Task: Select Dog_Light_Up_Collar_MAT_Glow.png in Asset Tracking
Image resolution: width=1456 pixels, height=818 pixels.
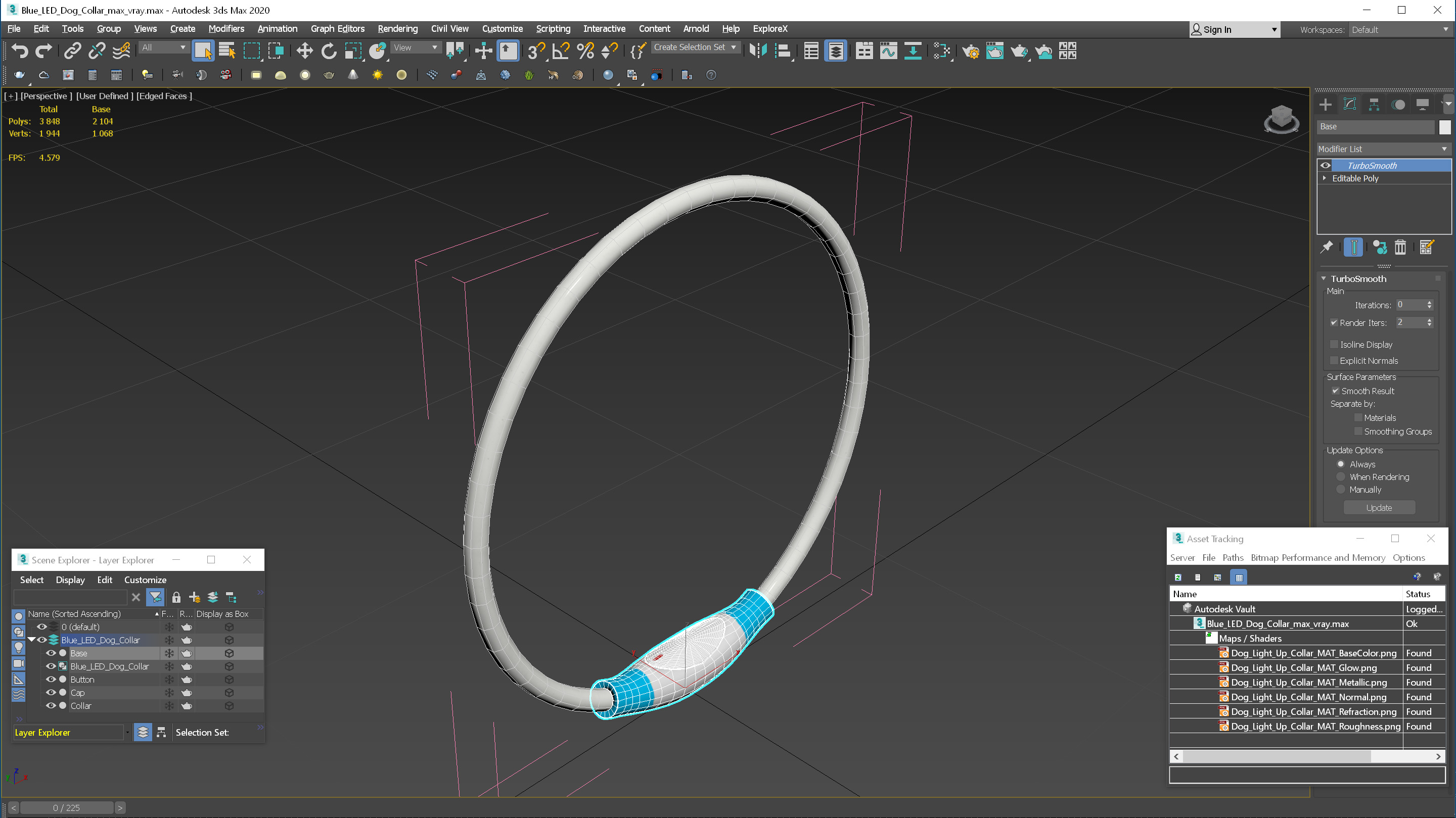Action: (x=1303, y=668)
